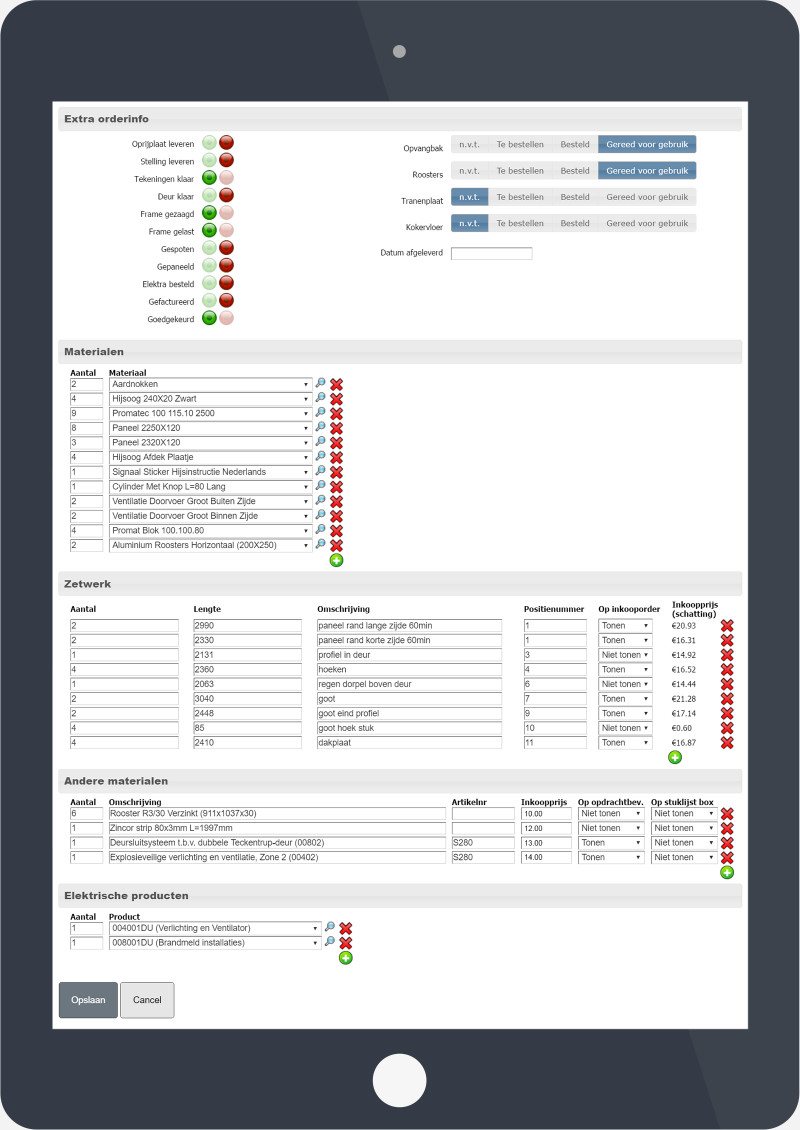Screen dimensions: 800x1130
Task: Add a new Andere materialen row
Action: (x=727, y=873)
